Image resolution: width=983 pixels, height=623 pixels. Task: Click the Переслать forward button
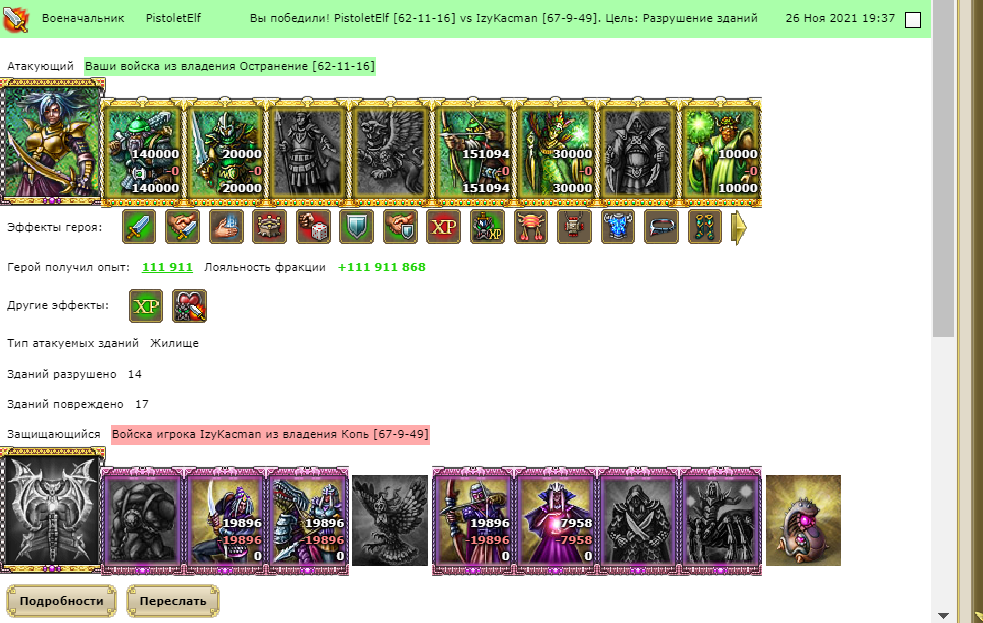point(173,601)
